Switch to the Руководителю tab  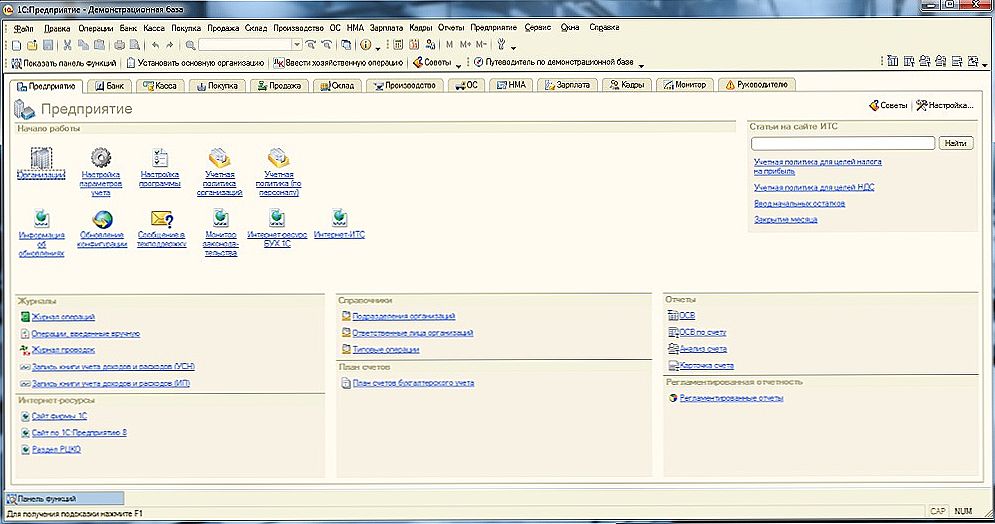point(756,85)
